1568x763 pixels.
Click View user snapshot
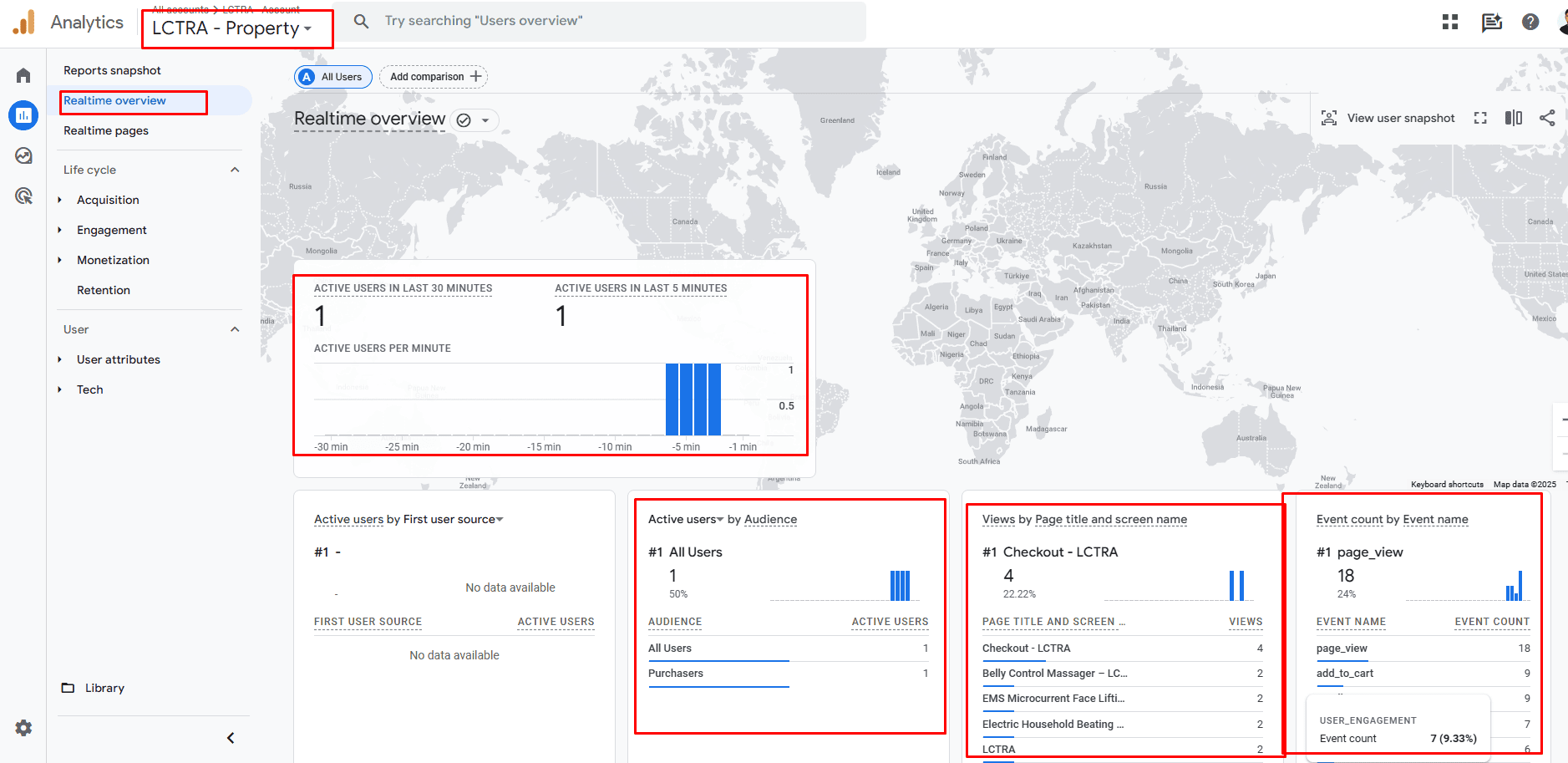pyautogui.click(x=1388, y=118)
